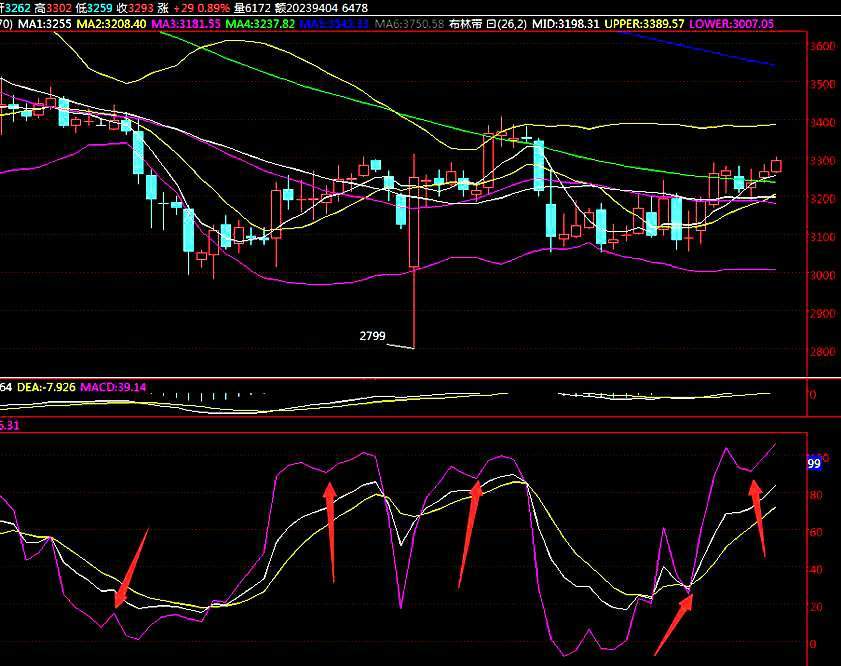Click the MACD panel's 0 axis label
The width and height of the screenshot is (841, 666).
[x=813, y=395]
